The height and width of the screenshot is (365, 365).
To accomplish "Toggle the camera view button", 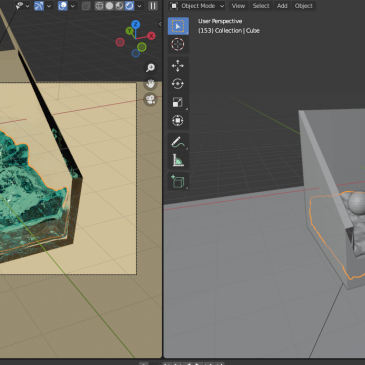I will point(150,99).
